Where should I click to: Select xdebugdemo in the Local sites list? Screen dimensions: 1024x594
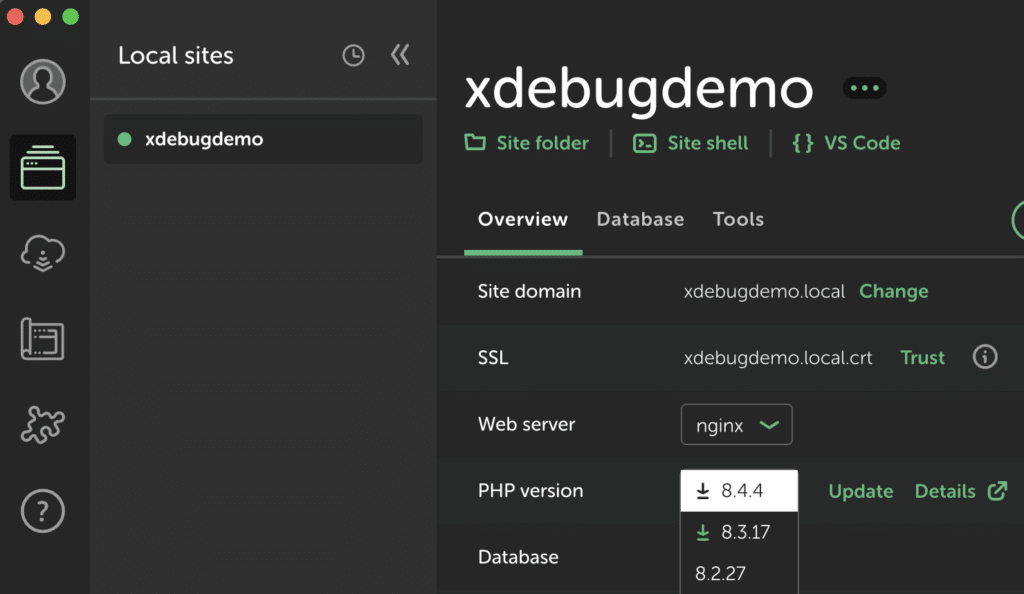coord(263,139)
